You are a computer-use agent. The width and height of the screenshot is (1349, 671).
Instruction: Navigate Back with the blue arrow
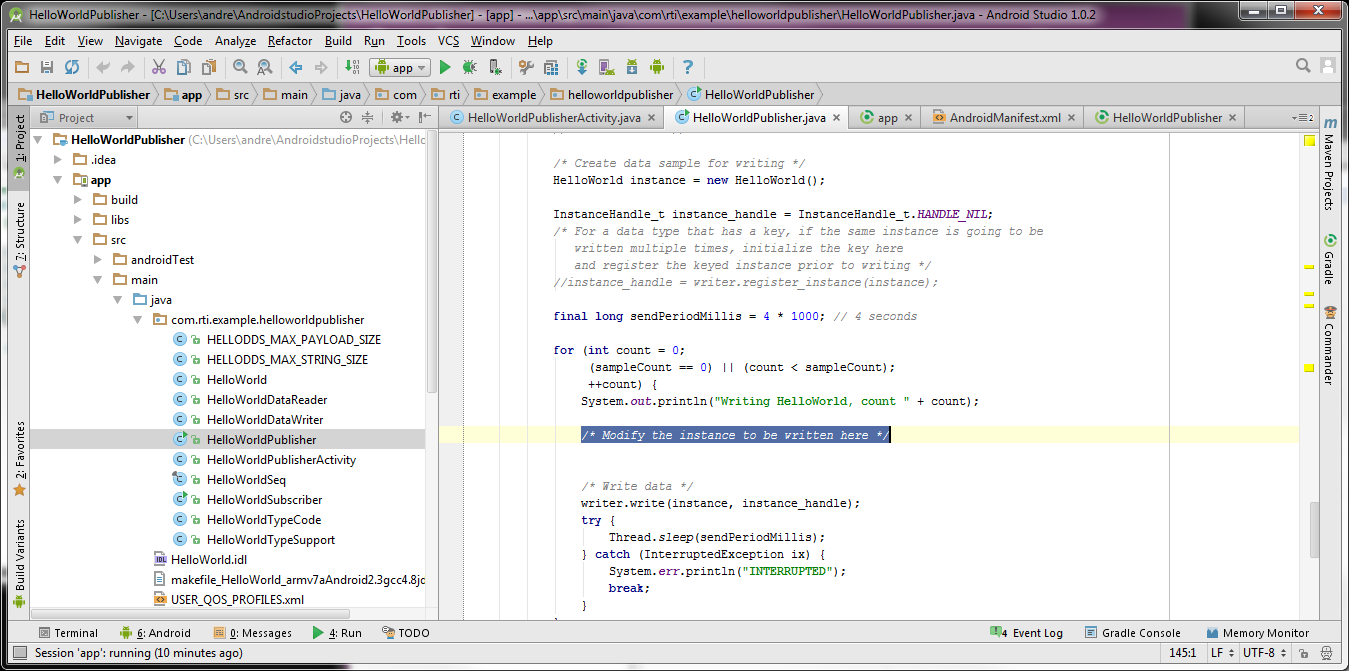296,67
